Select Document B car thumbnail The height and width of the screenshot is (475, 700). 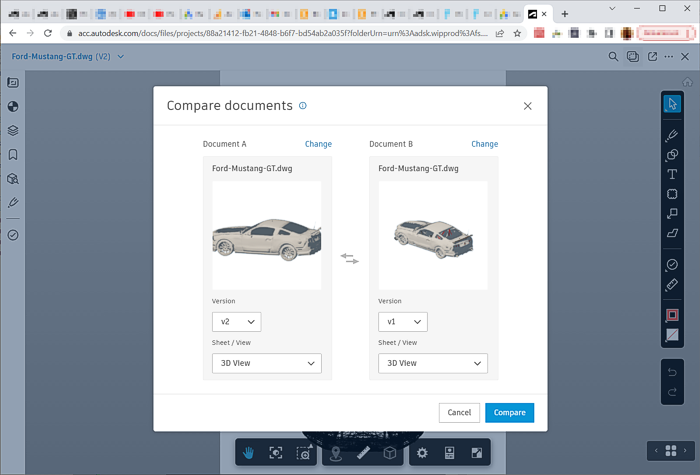tap(433, 235)
